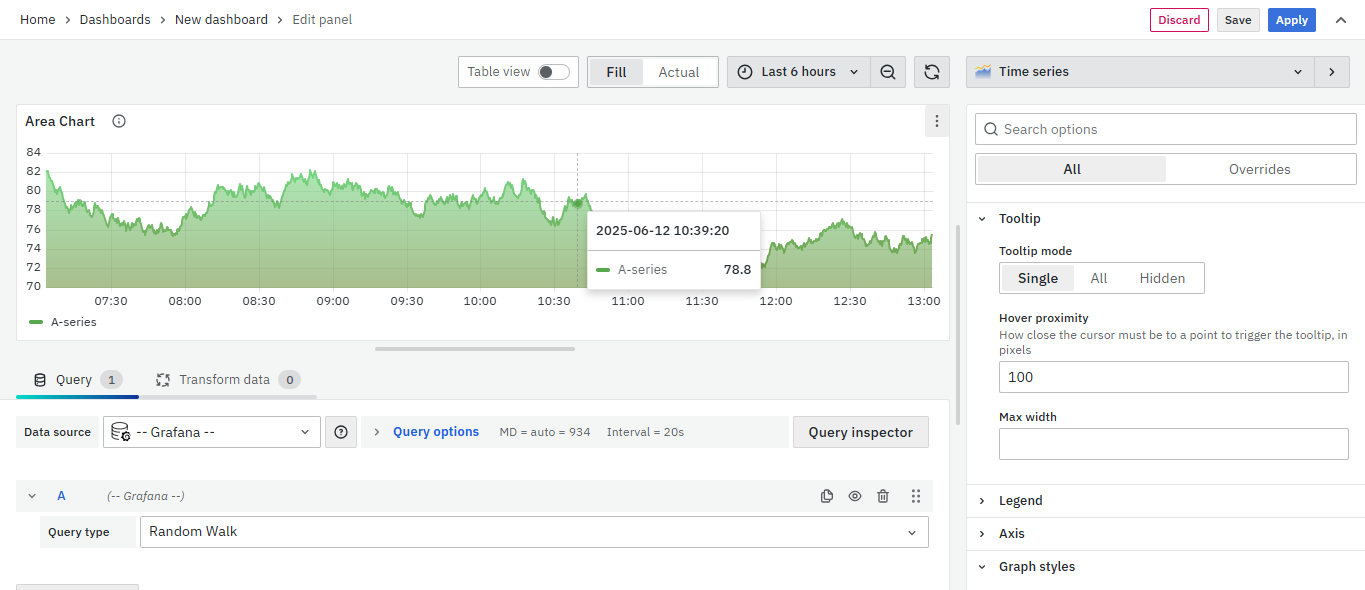
Task: Click the drag handle icon on query A
Action: pyautogui.click(x=915, y=496)
